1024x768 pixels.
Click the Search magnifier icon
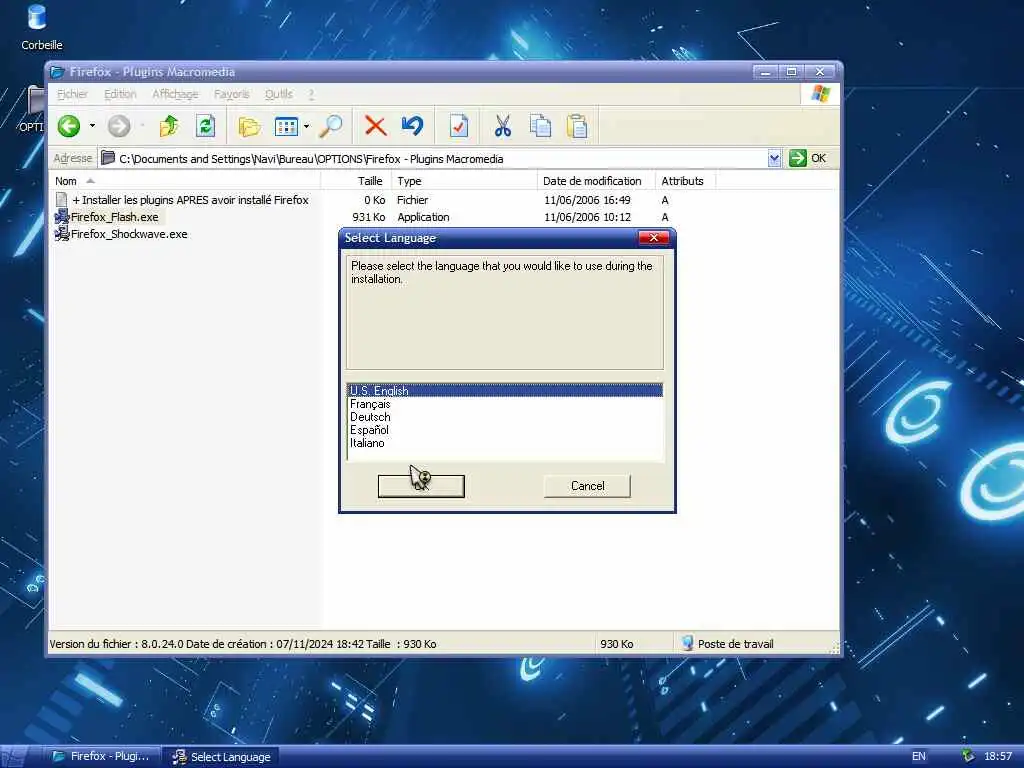[331, 126]
